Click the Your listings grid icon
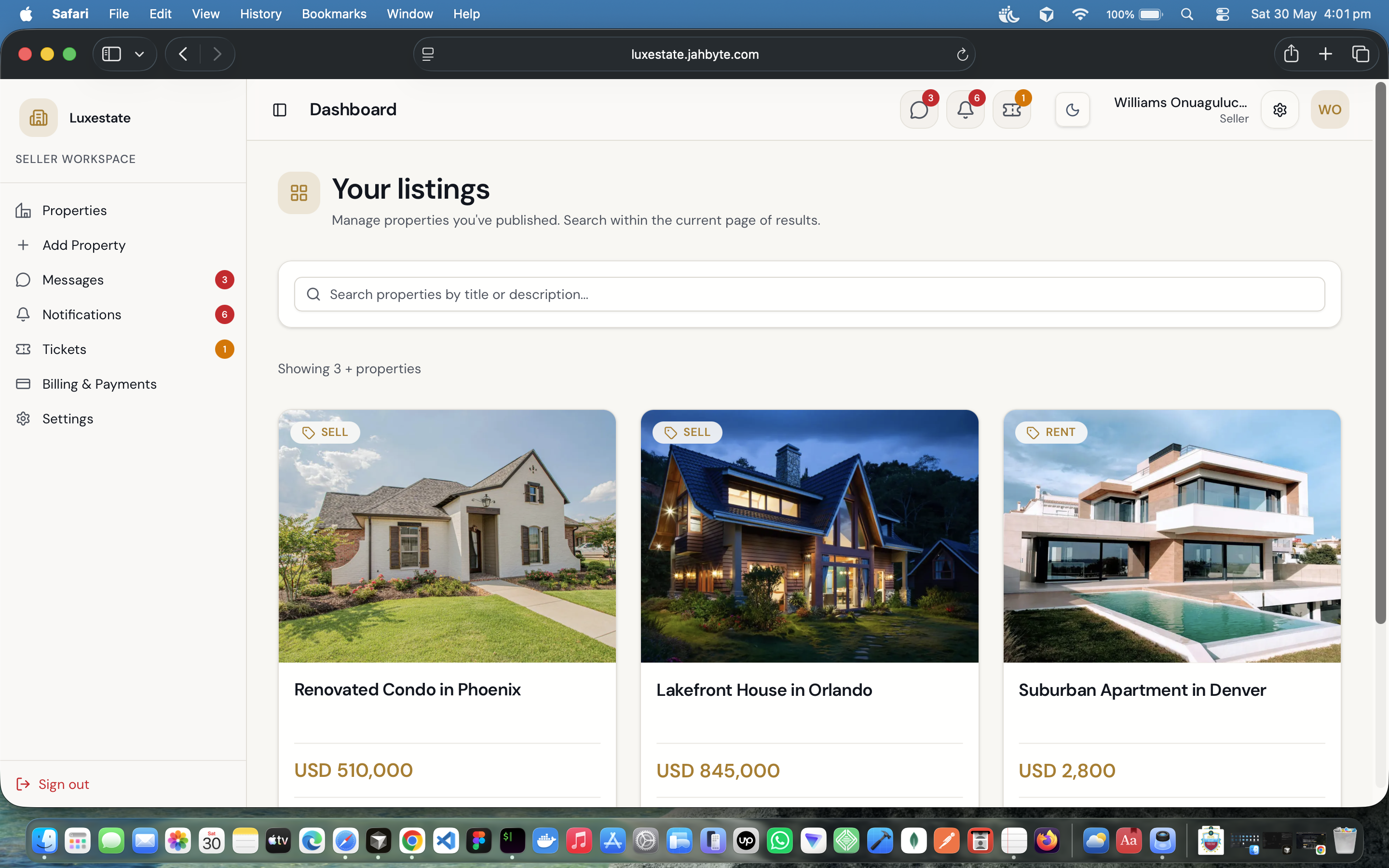This screenshot has height=868, width=1389. (299, 193)
